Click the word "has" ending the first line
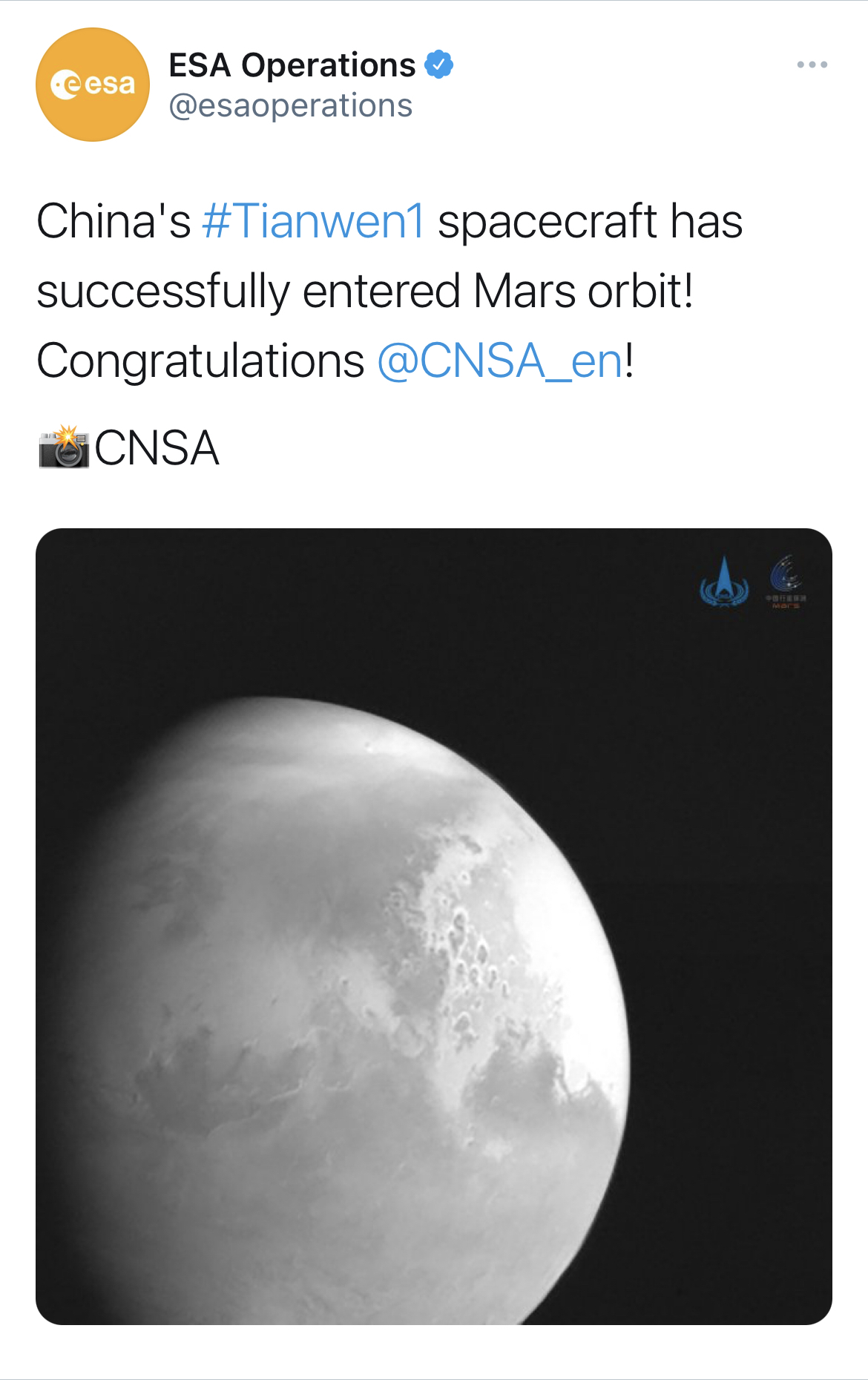 pyautogui.click(x=706, y=222)
